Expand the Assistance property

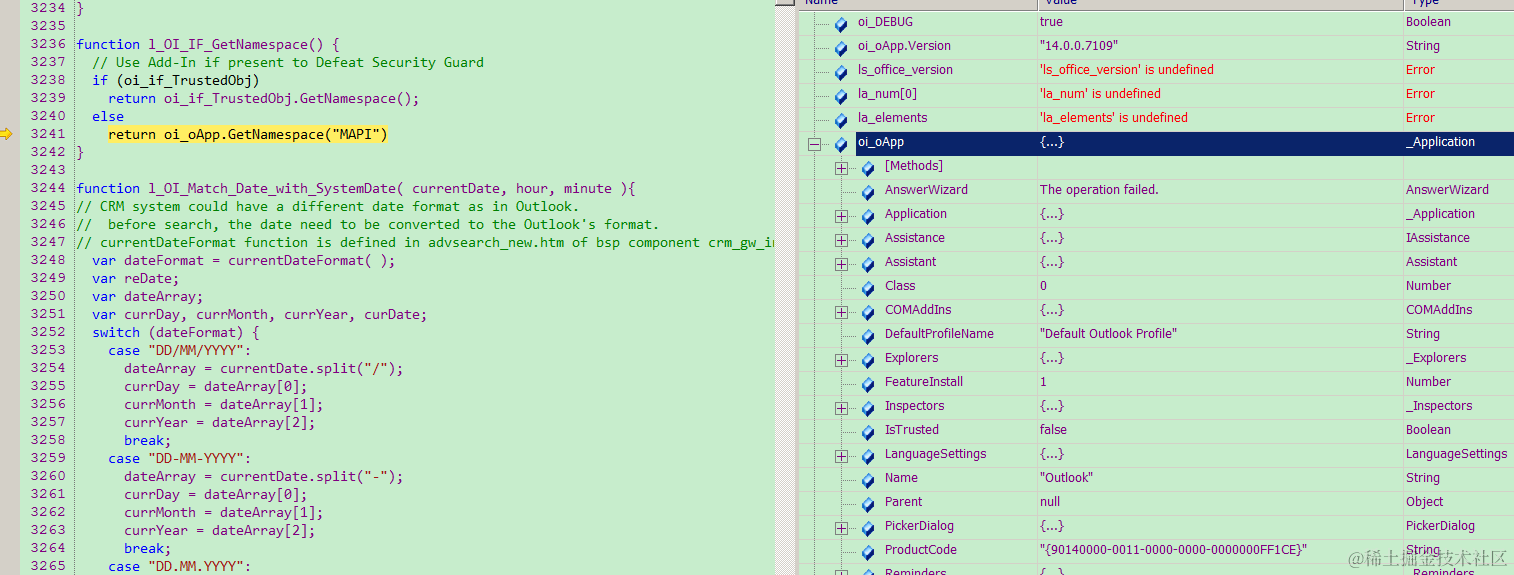(841, 240)
